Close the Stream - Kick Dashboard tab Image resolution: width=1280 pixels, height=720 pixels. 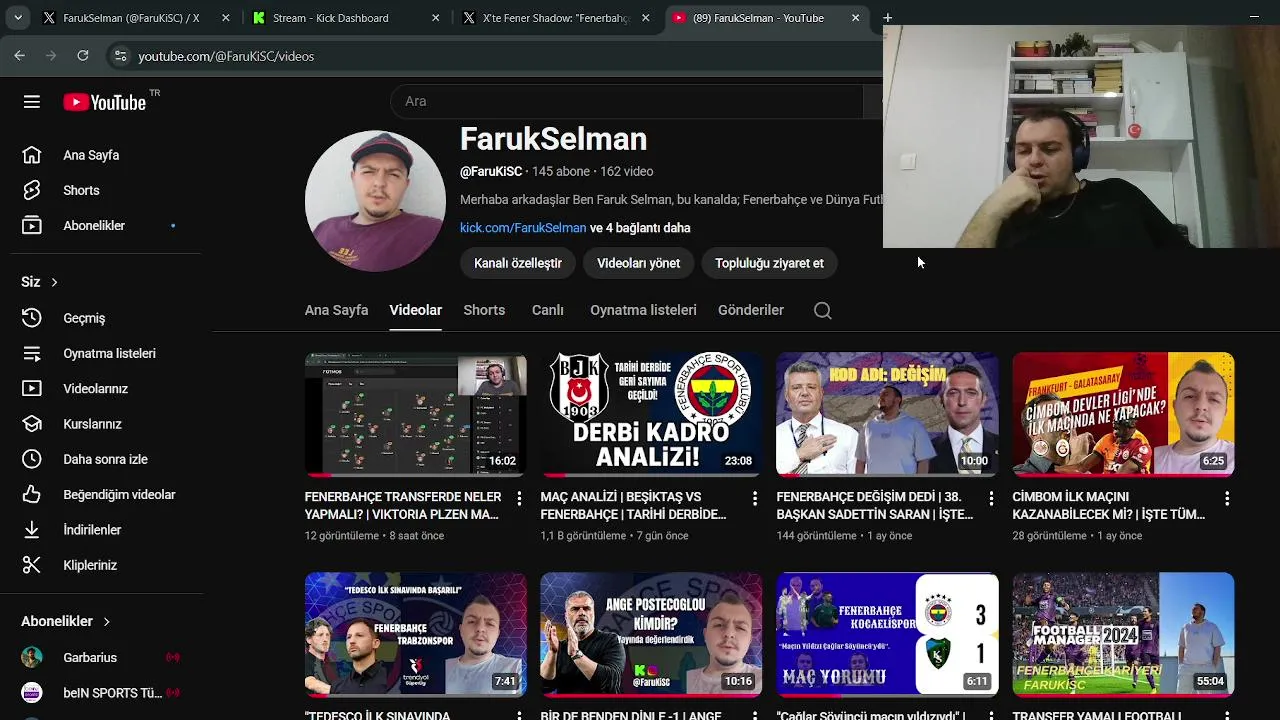click(435, 18)
